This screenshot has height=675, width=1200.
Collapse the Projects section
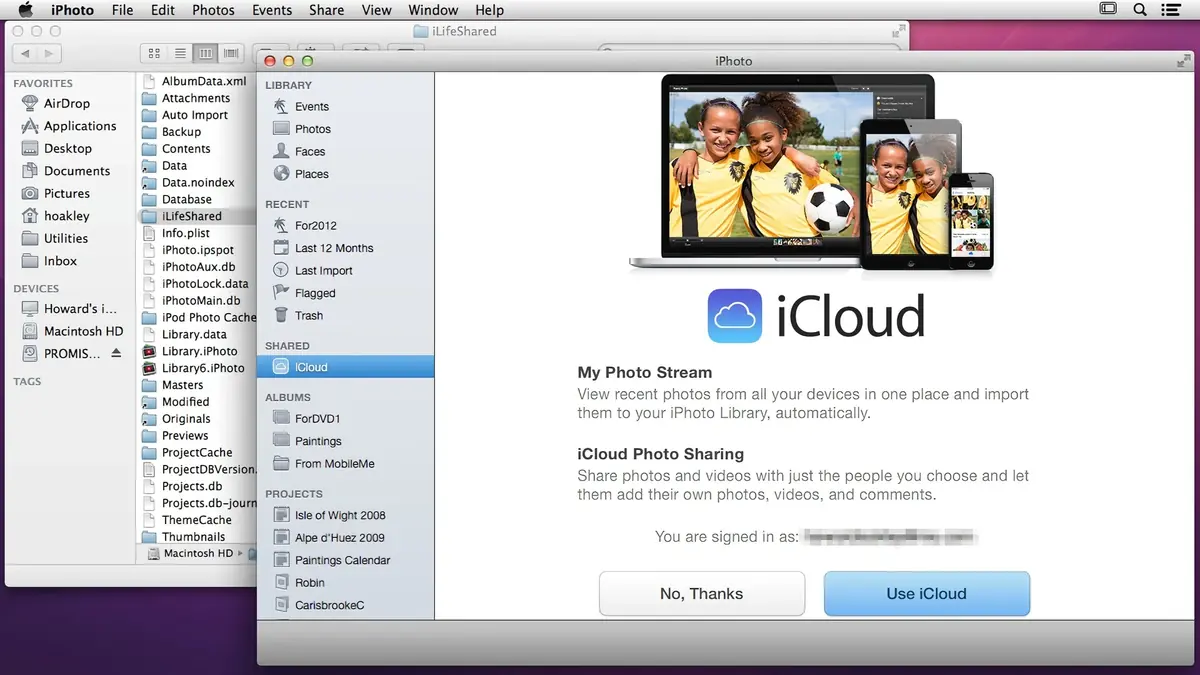tap(294, 493)
